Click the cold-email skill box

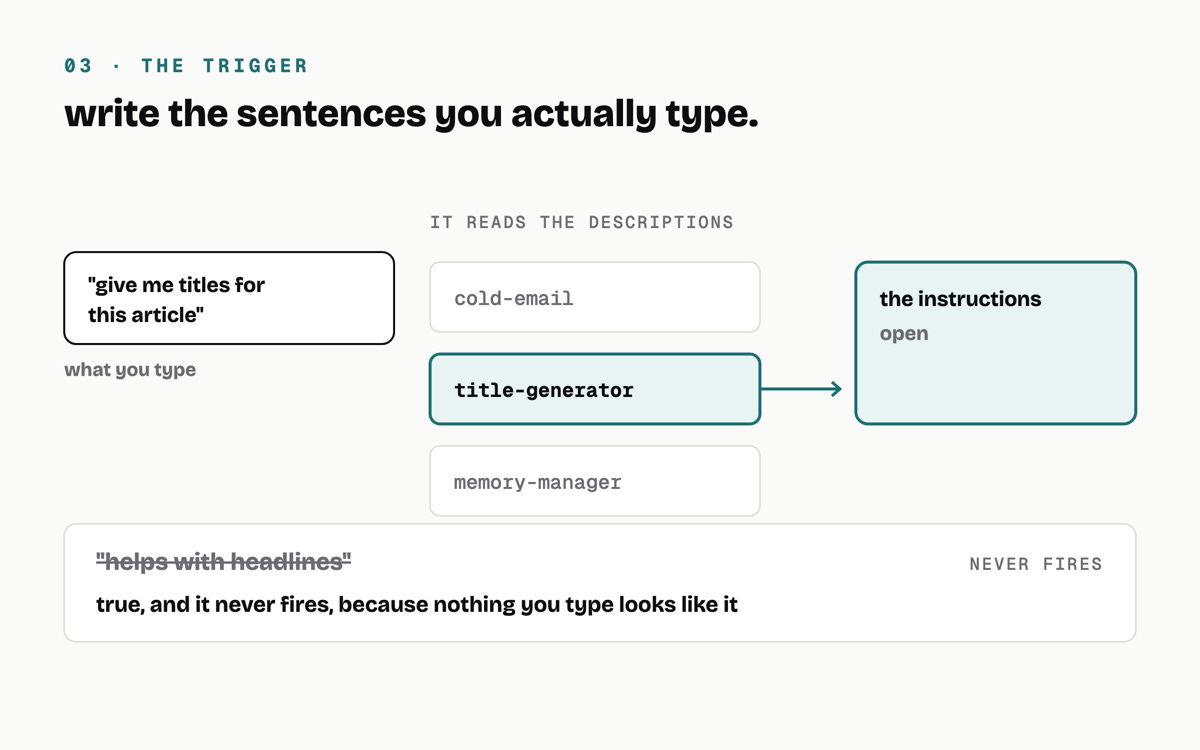click(595, 297)
